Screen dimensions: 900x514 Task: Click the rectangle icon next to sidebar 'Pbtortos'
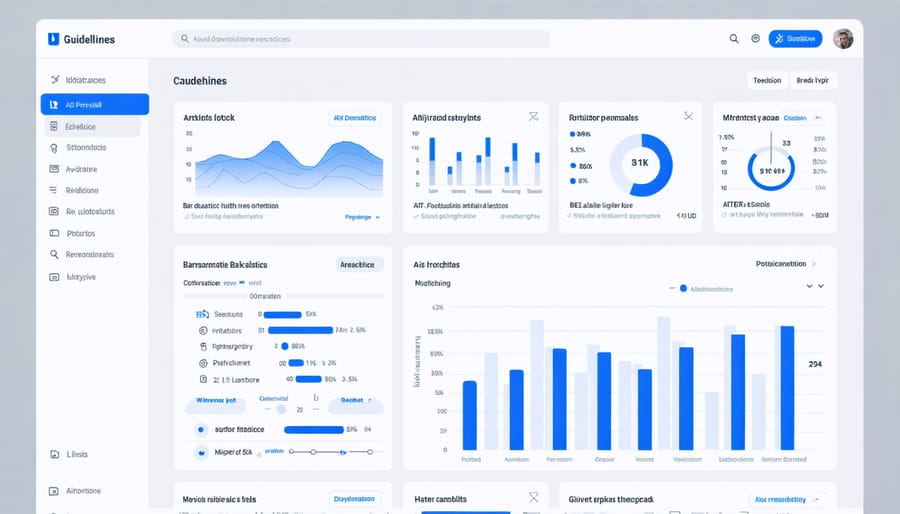(x=54, y=233)
